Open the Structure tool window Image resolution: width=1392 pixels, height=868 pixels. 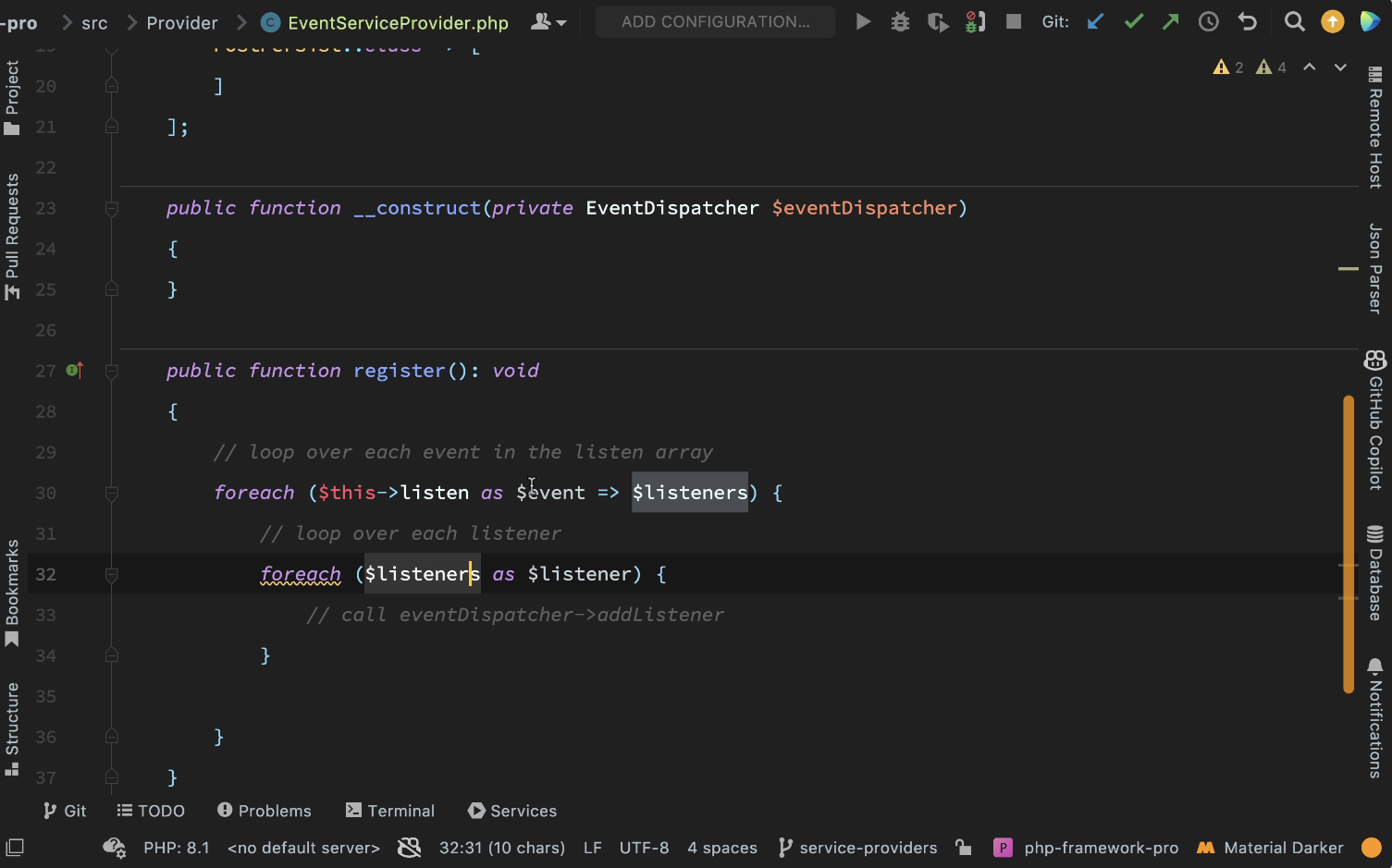12,728
